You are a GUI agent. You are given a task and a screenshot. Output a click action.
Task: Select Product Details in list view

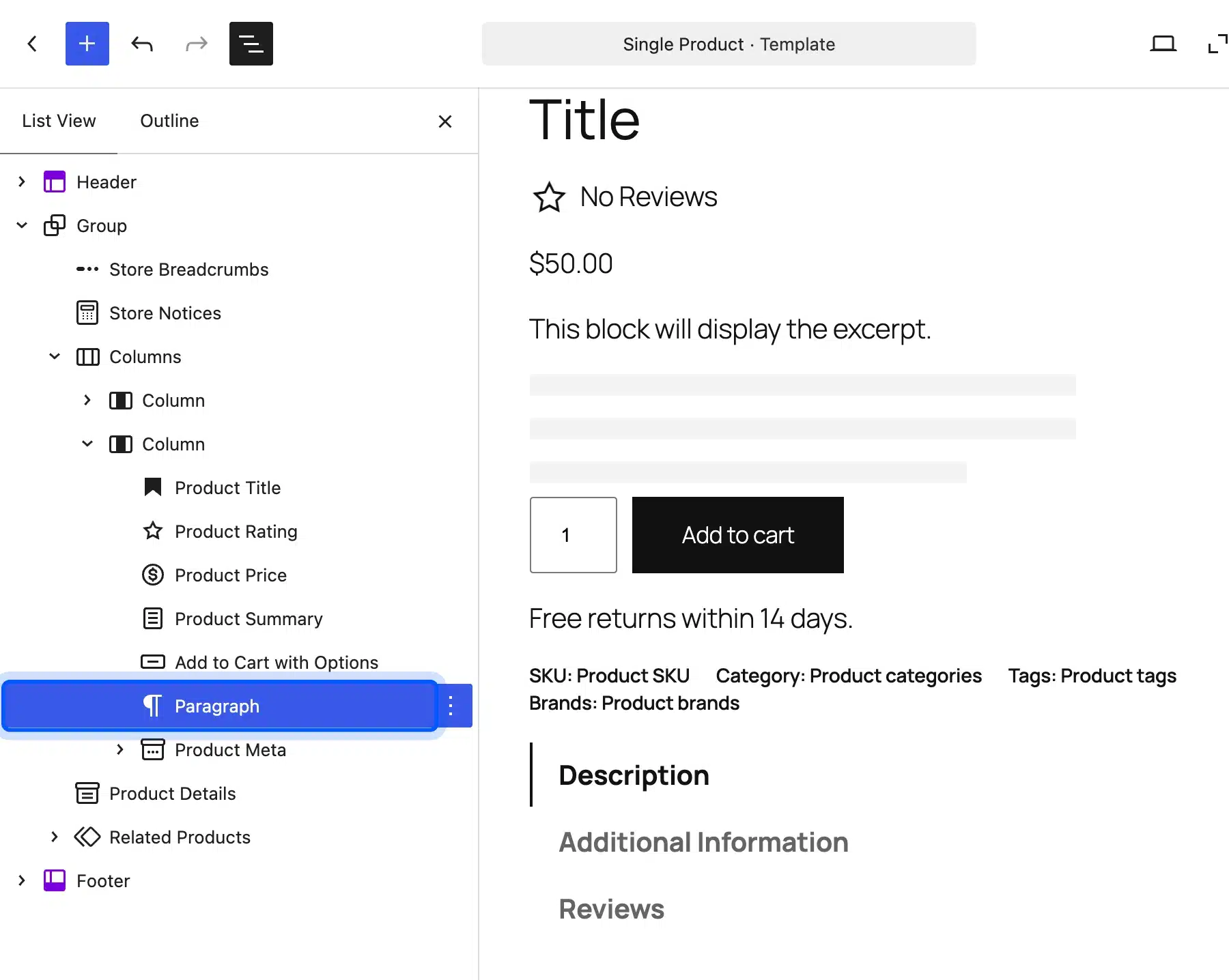coord(172,794)
